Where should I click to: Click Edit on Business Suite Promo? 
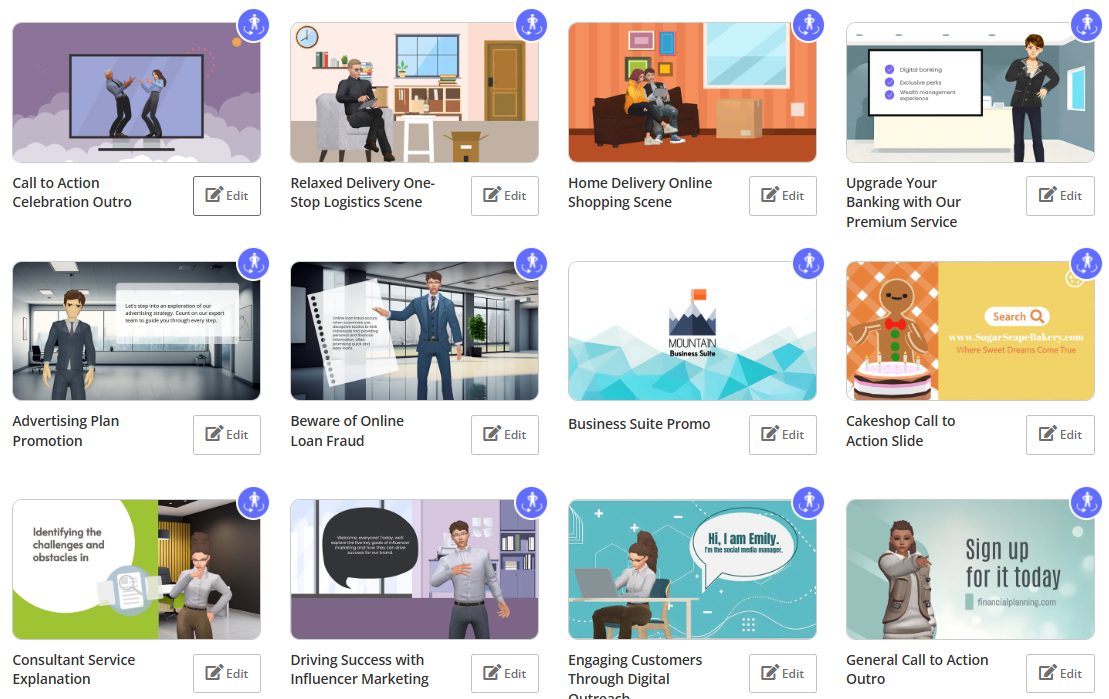point(782,434)
